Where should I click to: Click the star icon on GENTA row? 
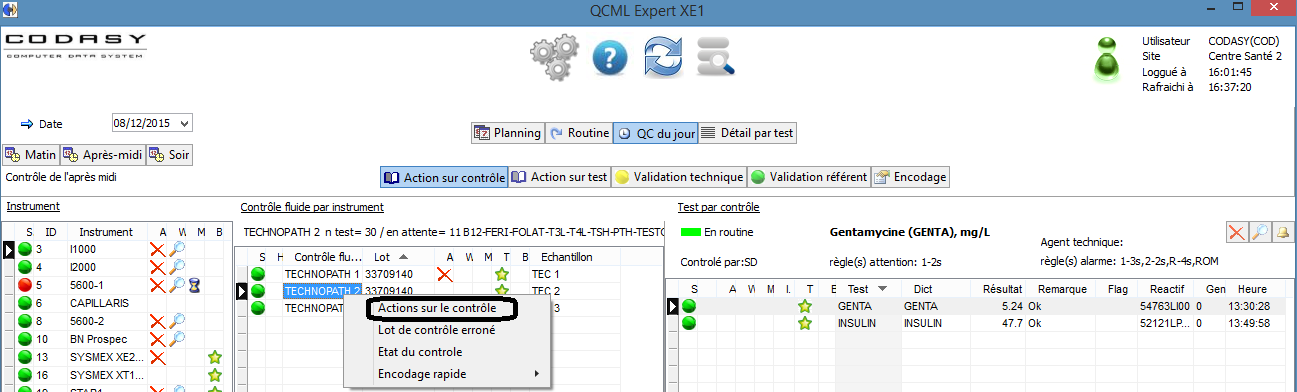tap(804, 306)
